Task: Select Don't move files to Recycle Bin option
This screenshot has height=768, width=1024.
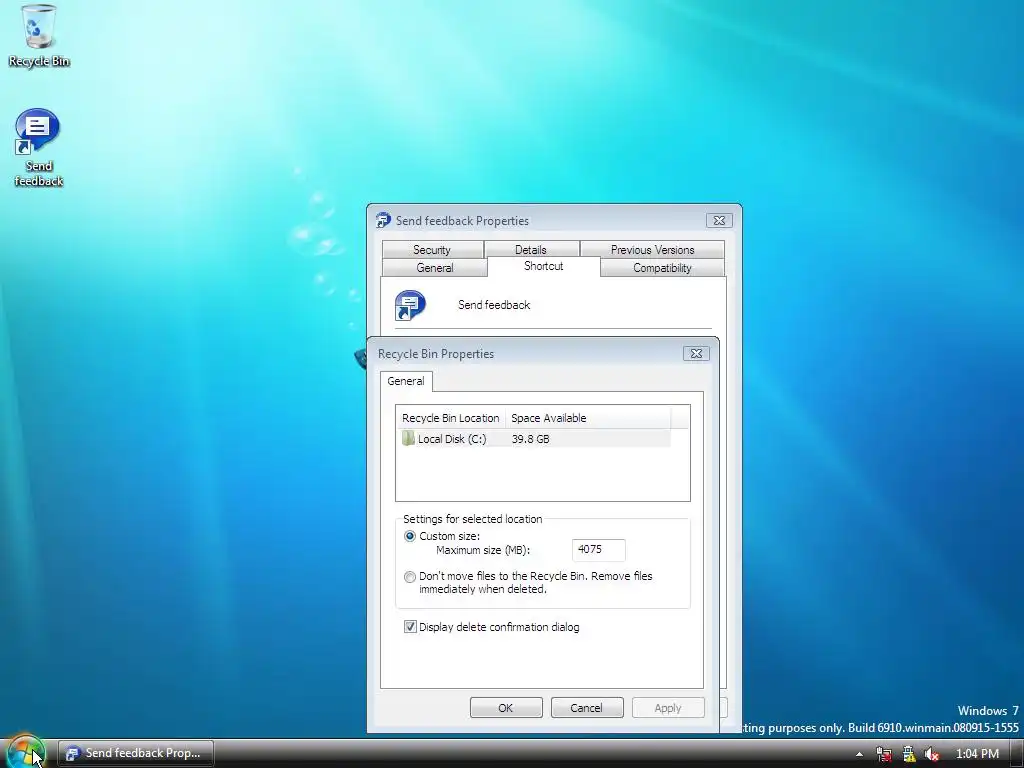Action: [x=409, y=577]
